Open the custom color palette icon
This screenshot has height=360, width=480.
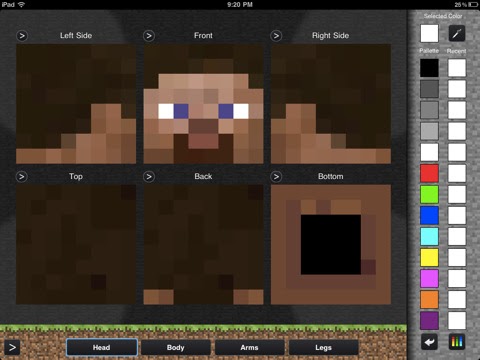pyautogui.click(x=457, y=342)
